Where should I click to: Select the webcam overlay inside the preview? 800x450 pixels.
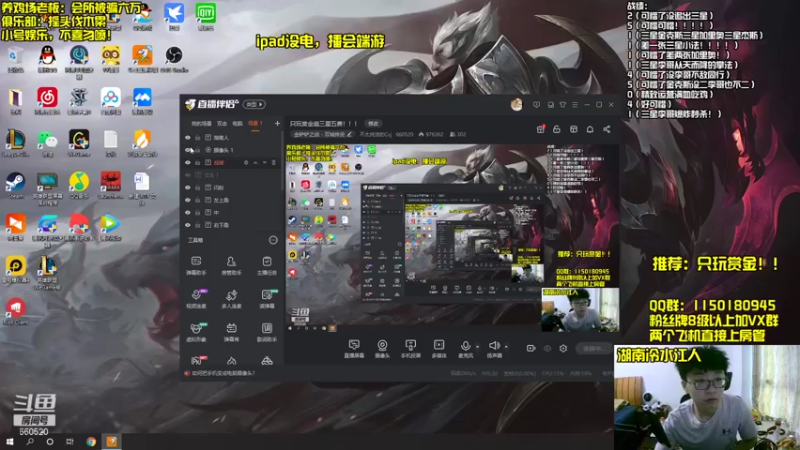click(x=580, y=310)
